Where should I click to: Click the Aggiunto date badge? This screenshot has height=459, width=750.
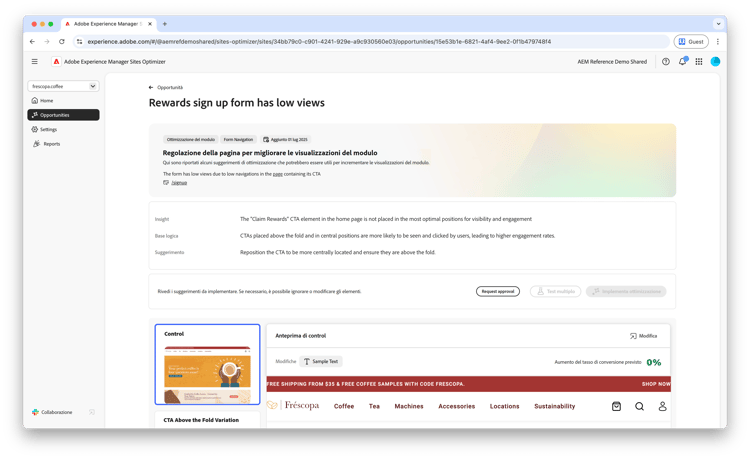coord(286,140)
